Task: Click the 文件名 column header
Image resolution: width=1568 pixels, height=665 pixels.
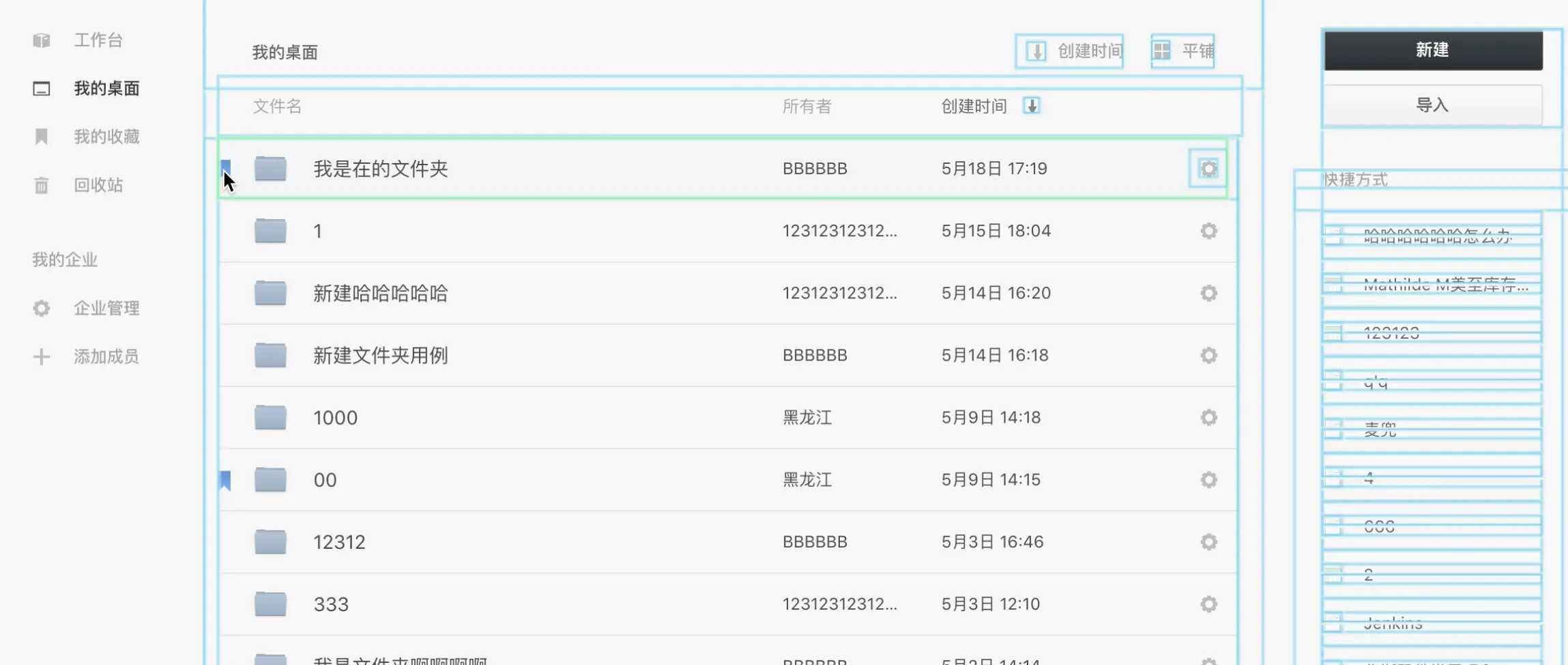Action: (x=277, y=106)
